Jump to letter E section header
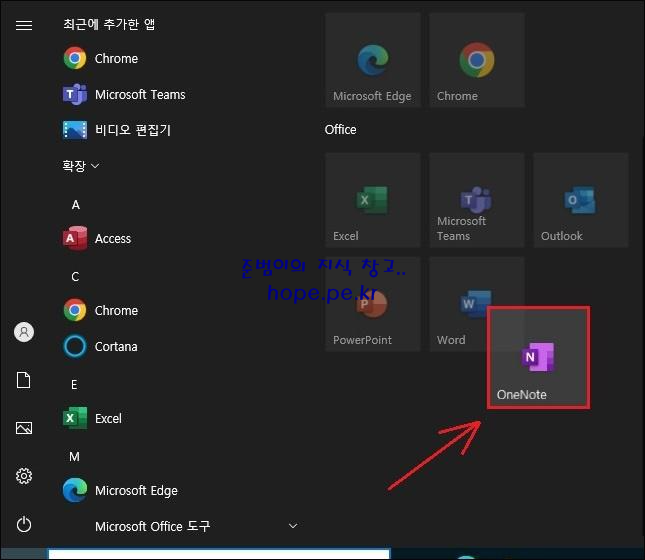This screenshot has width=645, height=560. (74, 385)
